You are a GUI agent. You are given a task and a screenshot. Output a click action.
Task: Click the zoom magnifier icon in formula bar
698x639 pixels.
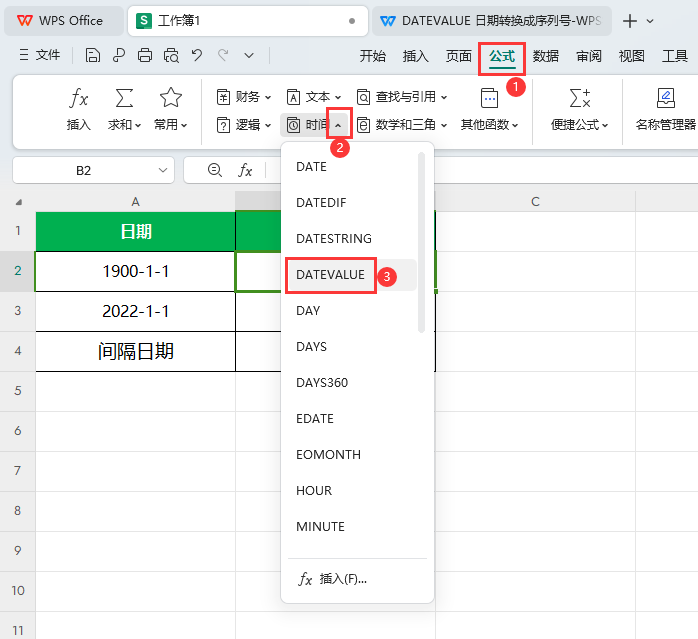click(215, 170)
